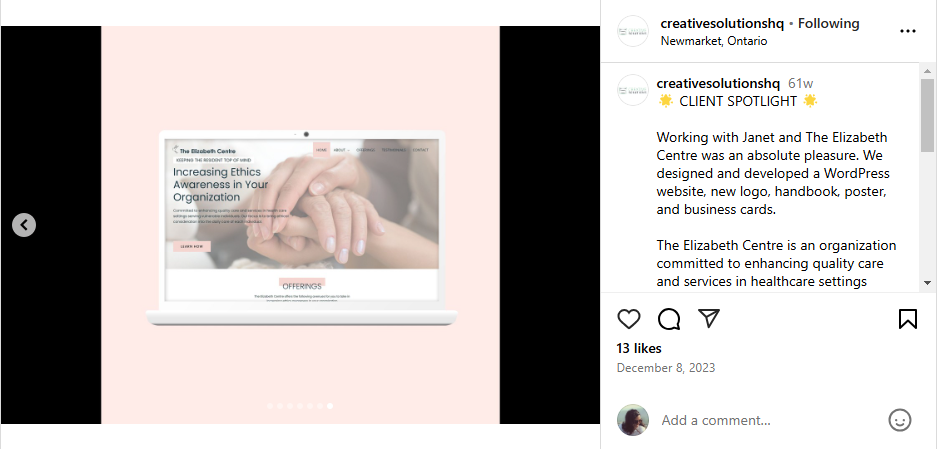The image size is (937, 449).
Task: View the 13 likes list
Action: (639, 348)
